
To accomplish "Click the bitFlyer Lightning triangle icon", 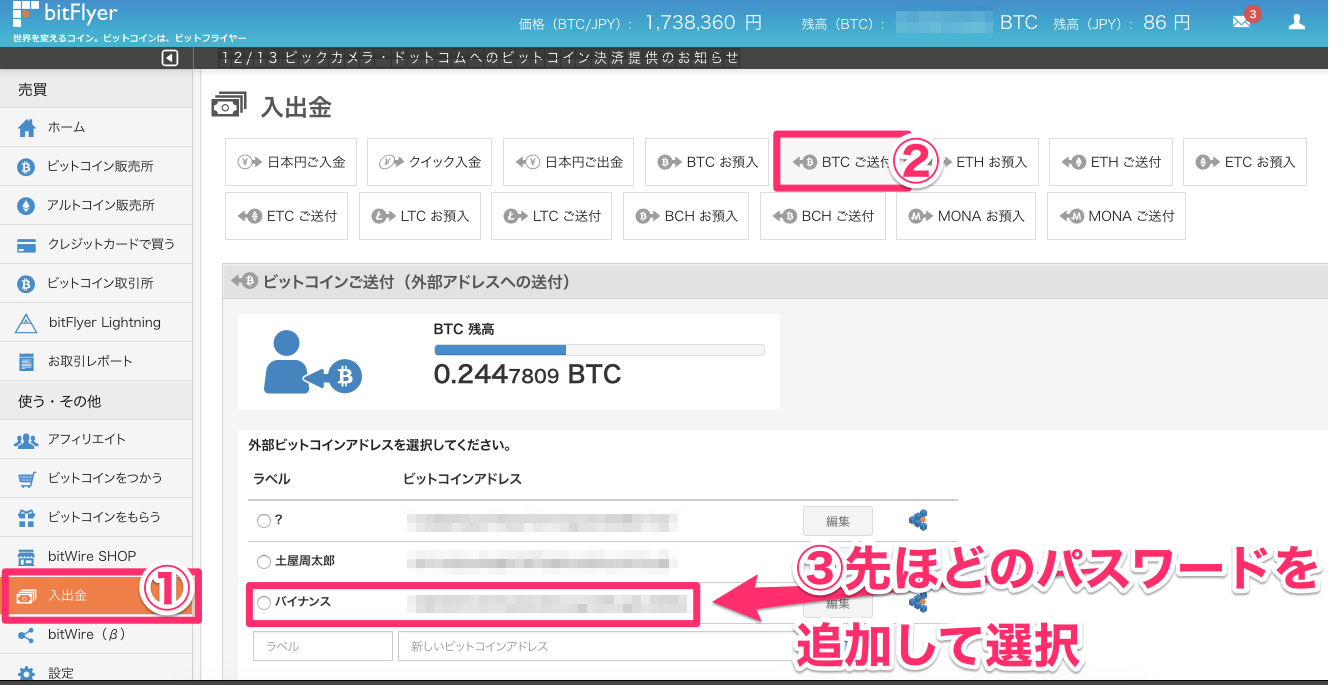I will click(x=27, y=322).
